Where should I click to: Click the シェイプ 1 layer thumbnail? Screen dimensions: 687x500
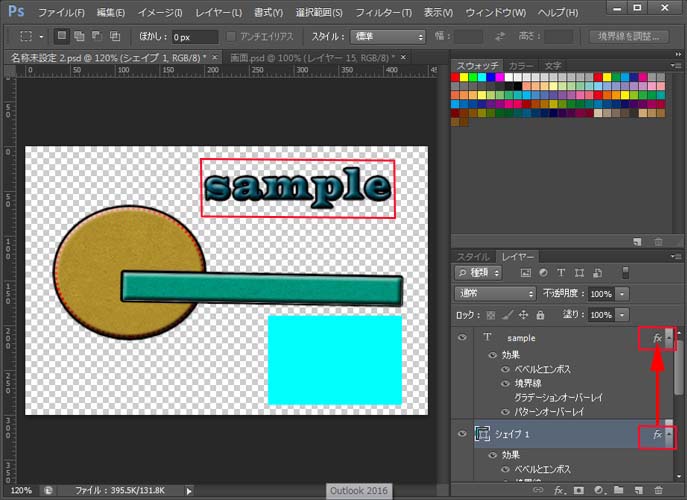pos(482,434)
